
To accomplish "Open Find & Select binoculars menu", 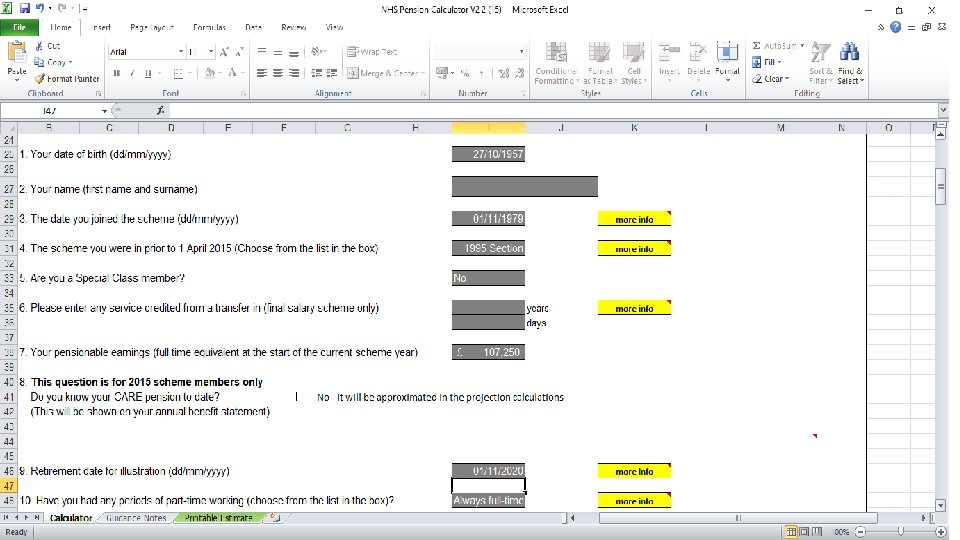I will tap(850, 63).
